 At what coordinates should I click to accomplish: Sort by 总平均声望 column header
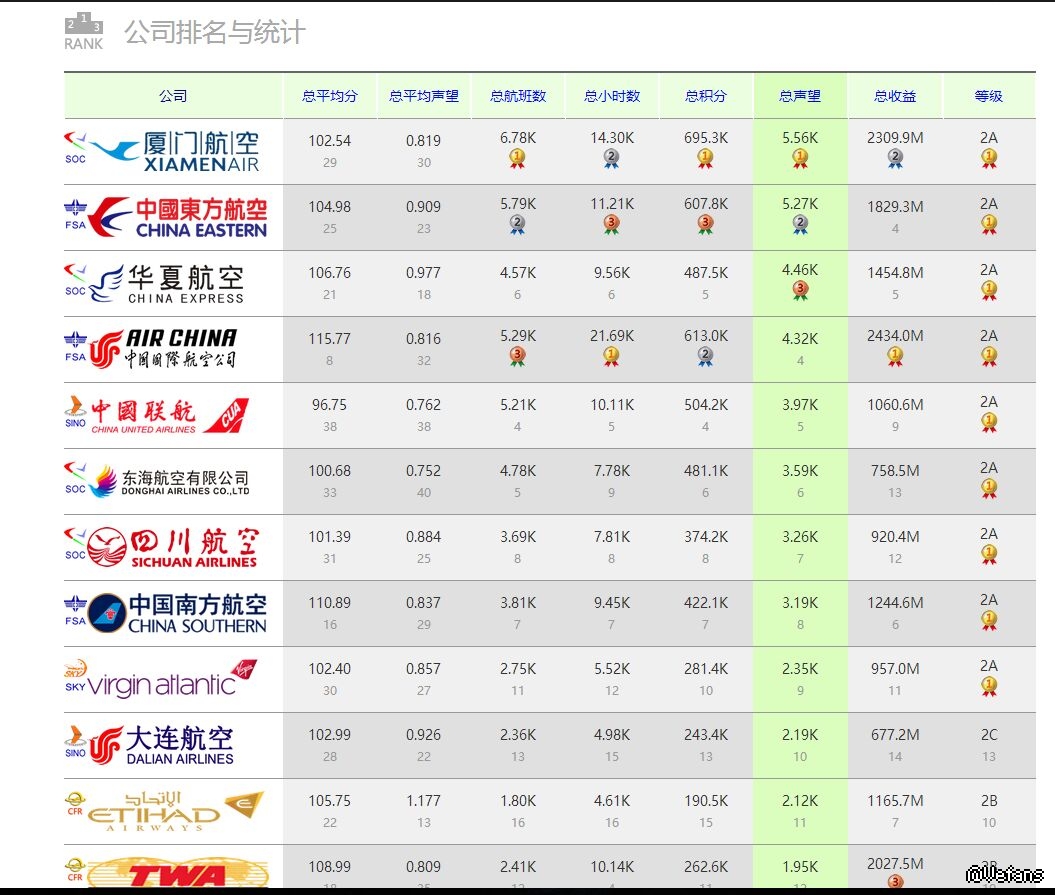coord(424,96)
